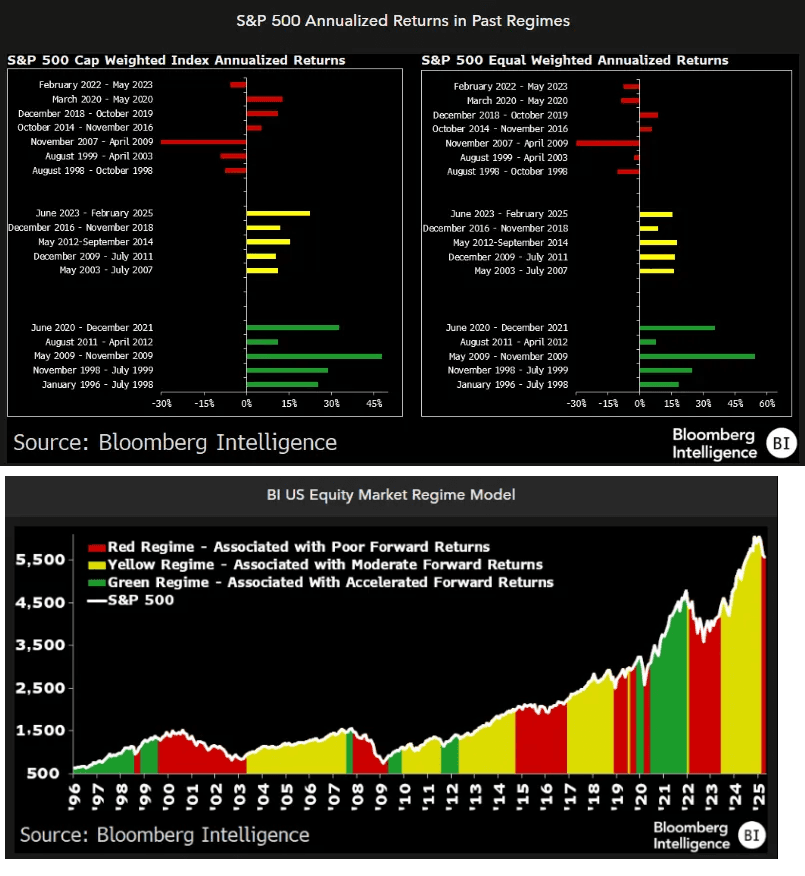Click 'May 2003 - July 2007' in Cap Weighted chart
This screenshot has width=805, height=876.
pyautogui.click(x=106, y=270)
